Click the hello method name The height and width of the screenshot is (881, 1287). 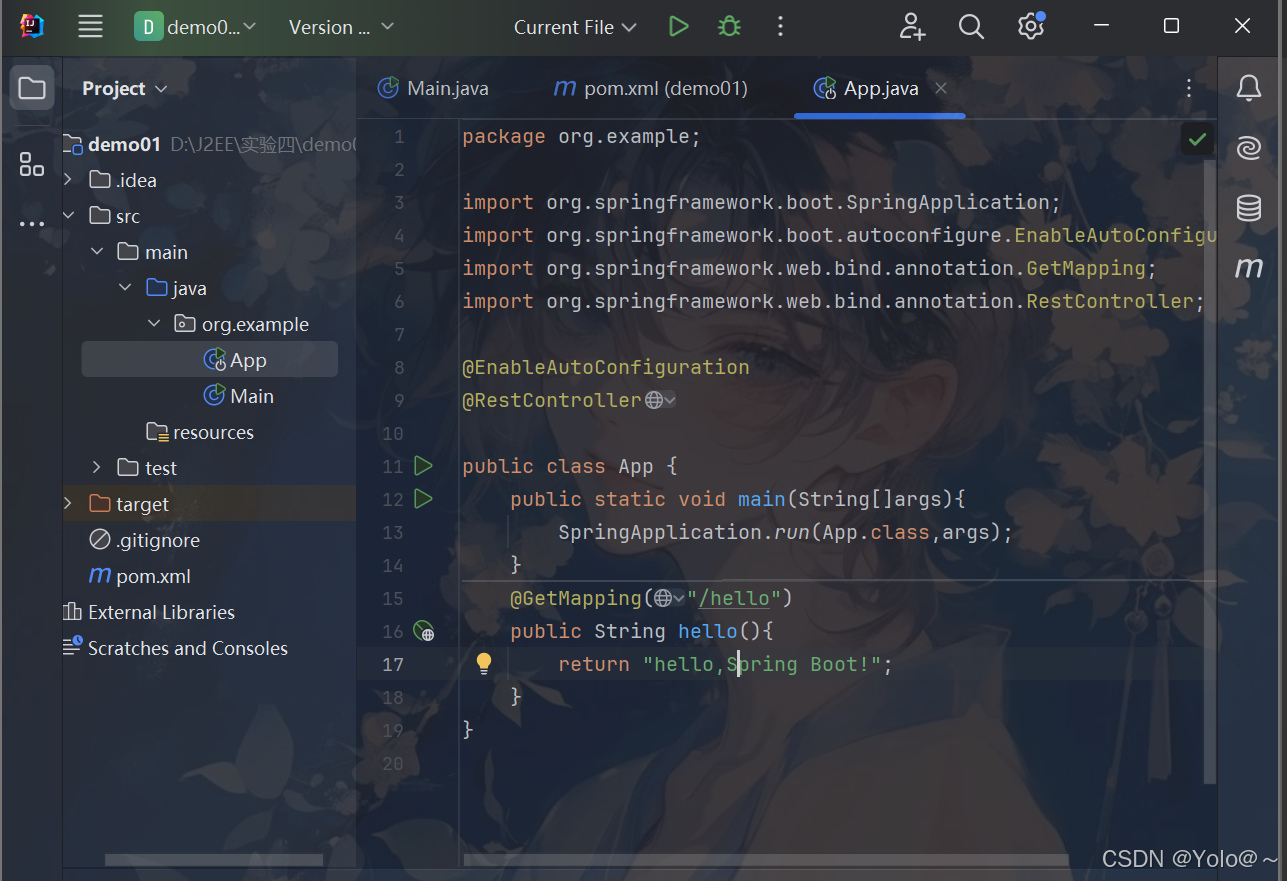tap(708, 631)
